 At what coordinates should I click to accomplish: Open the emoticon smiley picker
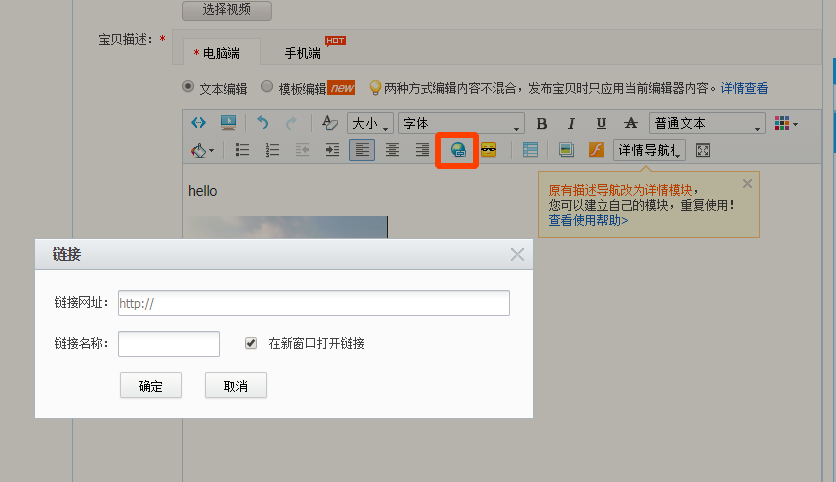click(x=488, y=150)
